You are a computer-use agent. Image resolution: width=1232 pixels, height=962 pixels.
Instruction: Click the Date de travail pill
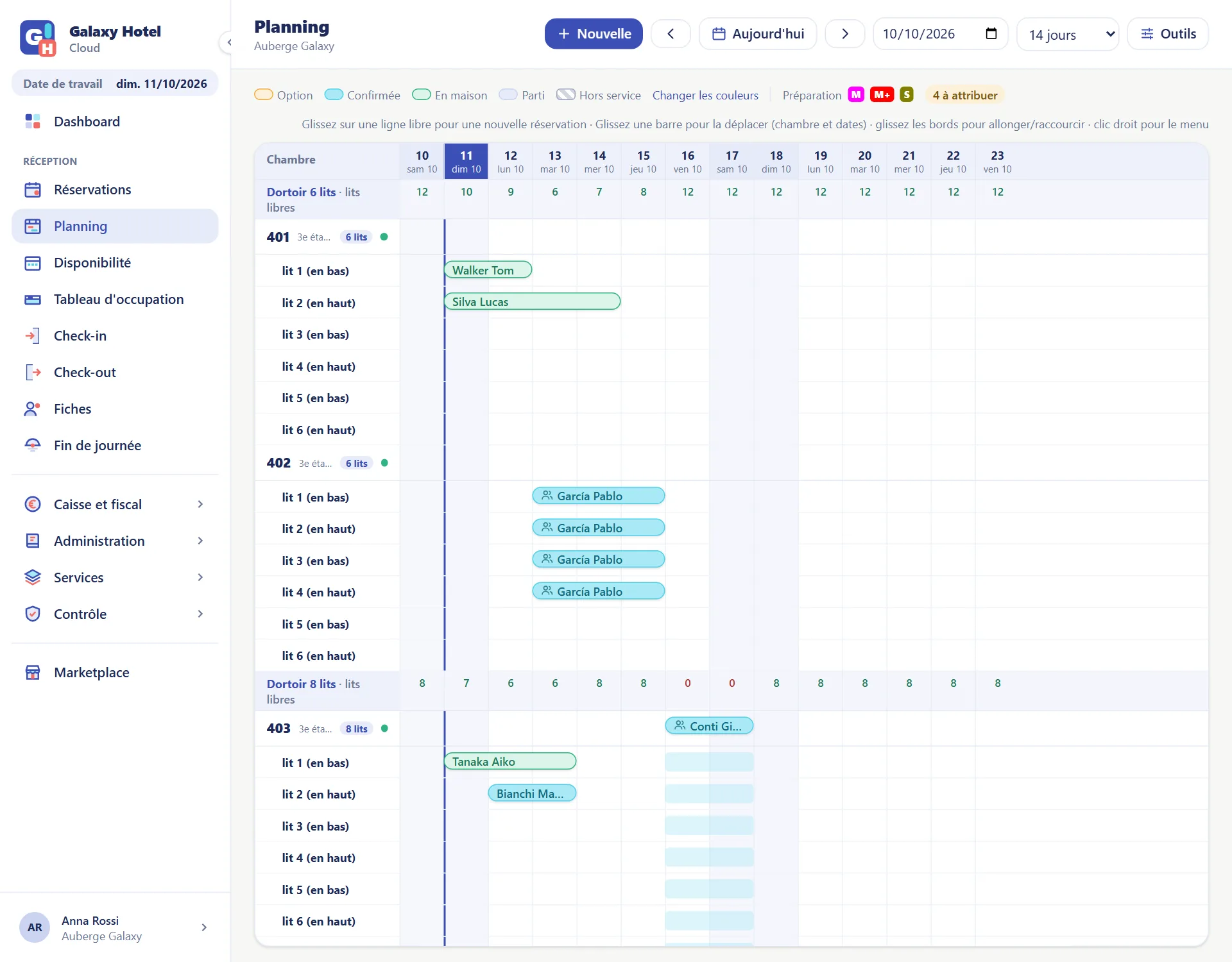(115, 83)
